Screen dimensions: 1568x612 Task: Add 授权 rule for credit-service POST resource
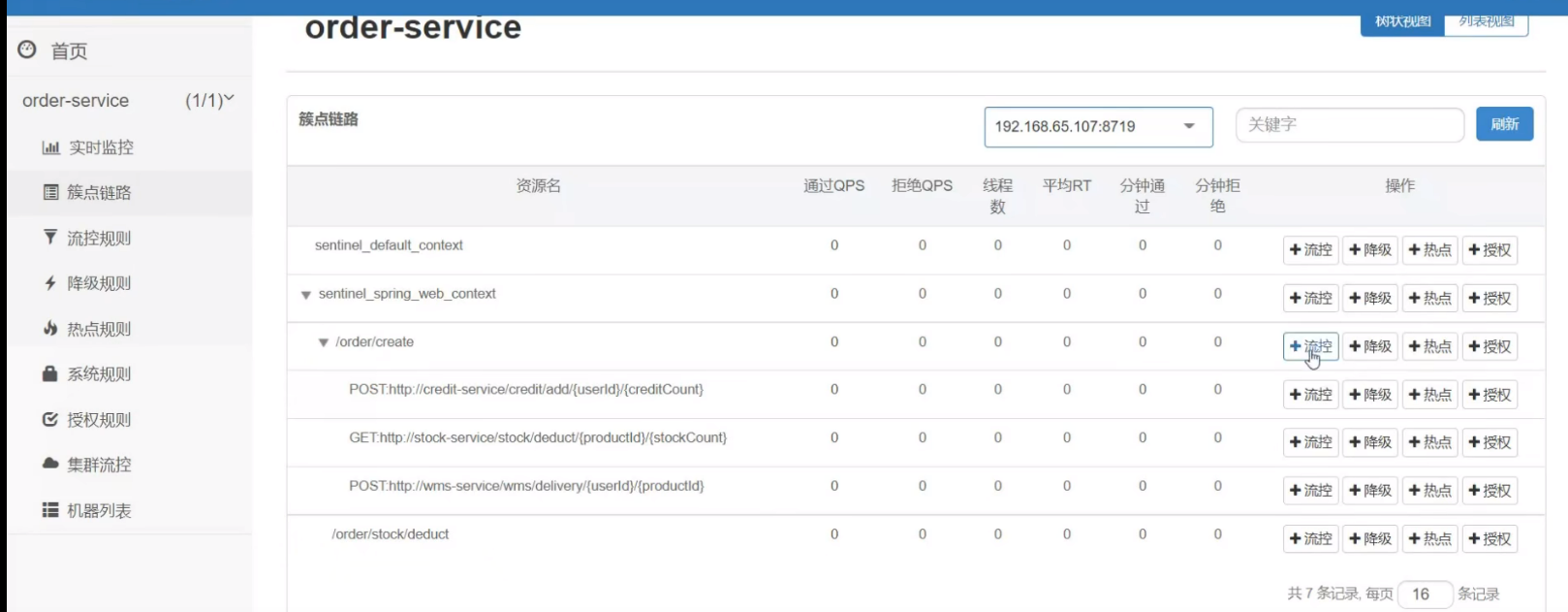pos(1490,395)
